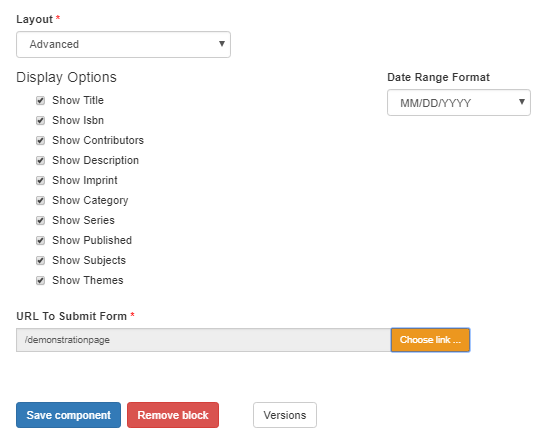Click the Show Themes label text

click(88, 280)
